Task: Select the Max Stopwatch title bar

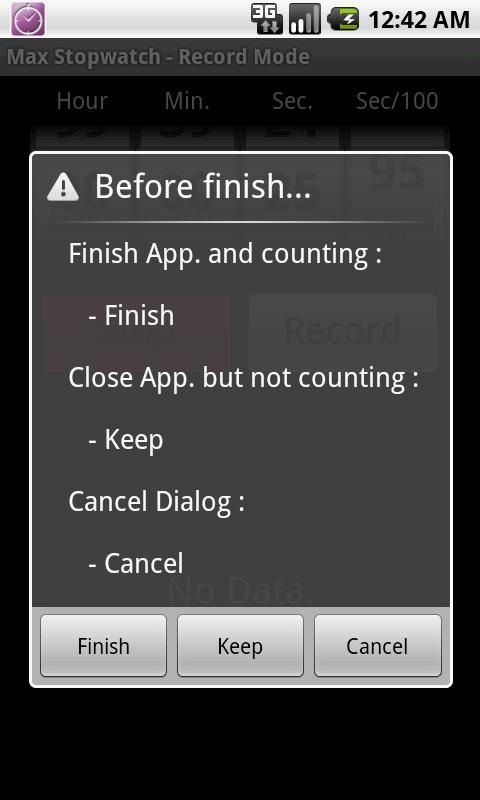Action: (240, 57)
